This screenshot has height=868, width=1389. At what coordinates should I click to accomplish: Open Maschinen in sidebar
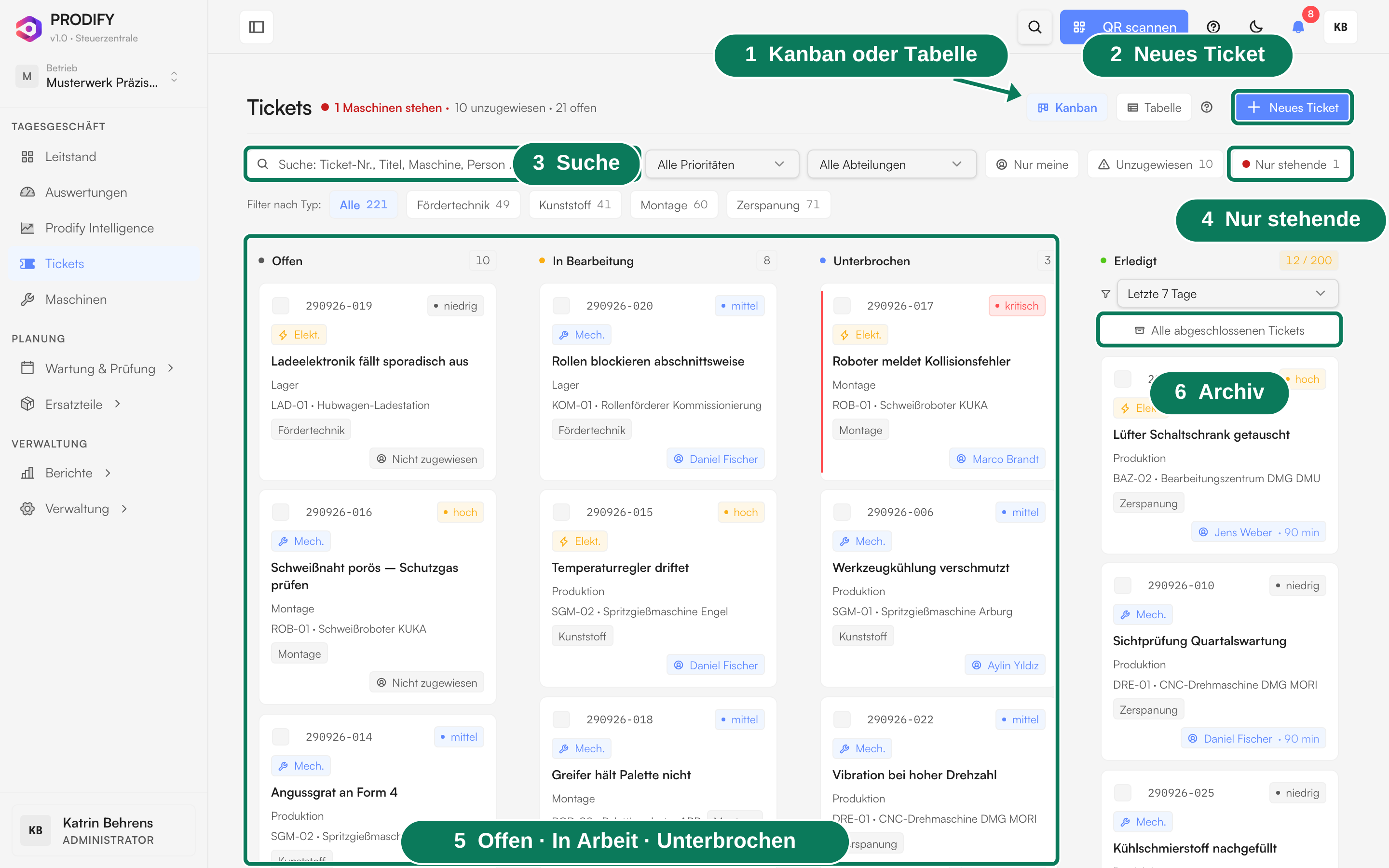[103, 299]
